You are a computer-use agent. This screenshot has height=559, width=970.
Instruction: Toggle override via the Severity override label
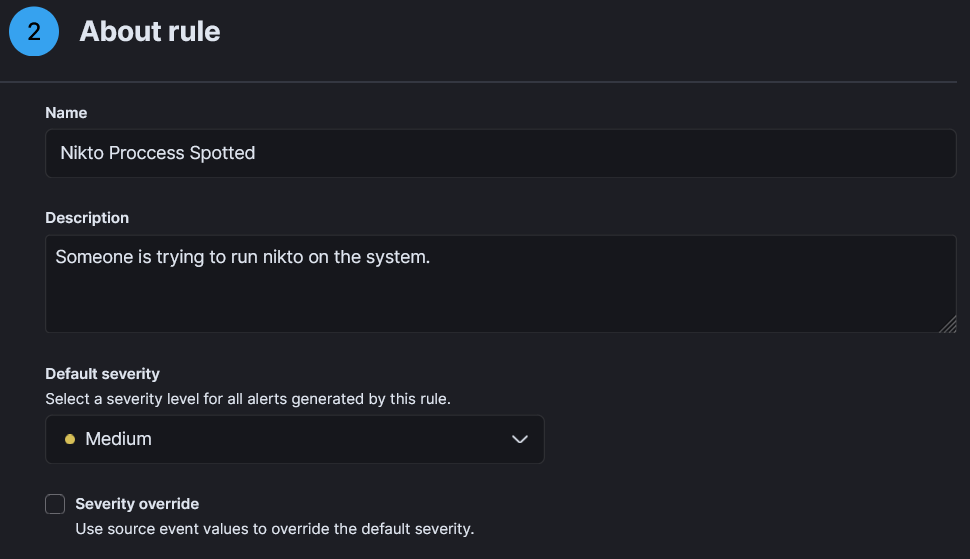(137, 504)
